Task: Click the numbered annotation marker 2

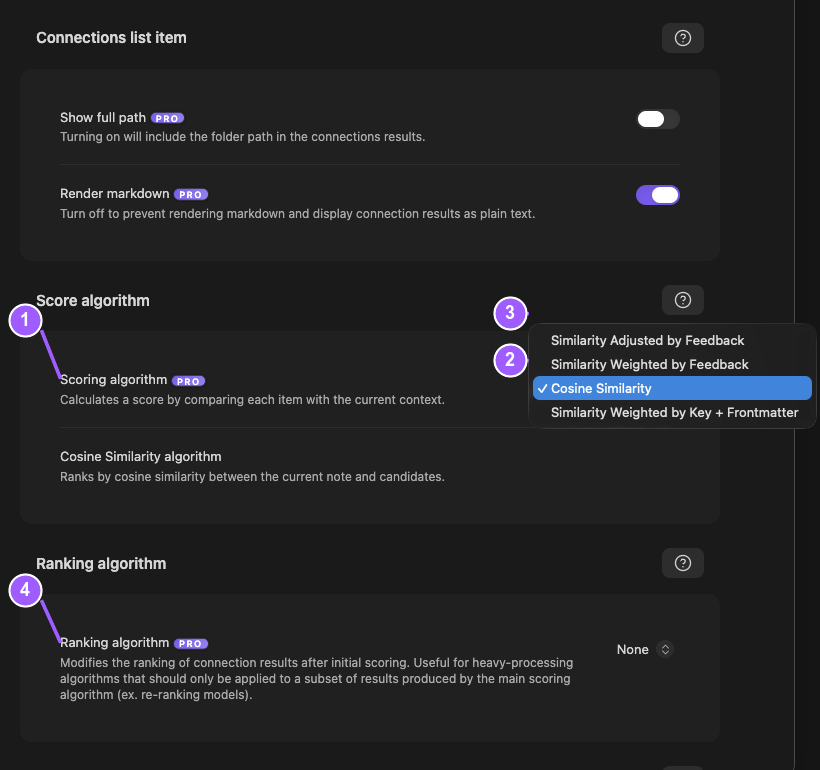Action: (510, 360)
